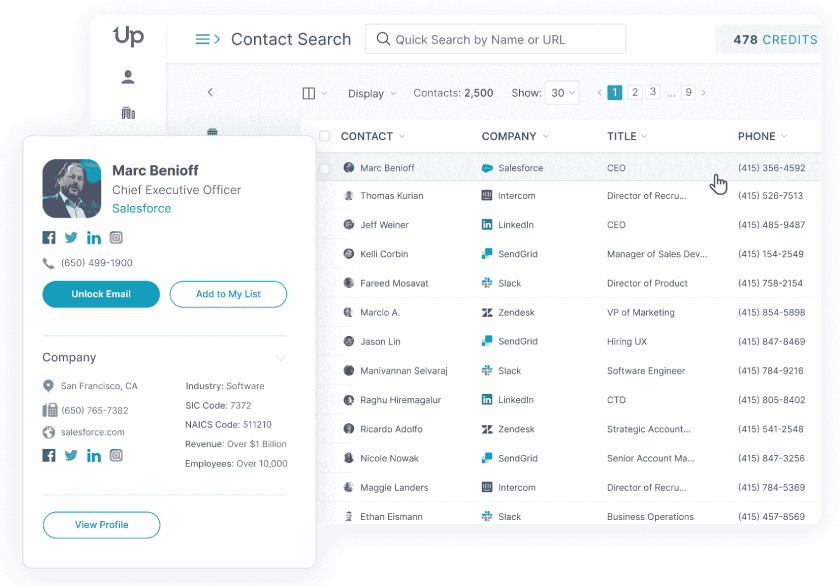Image resolution: width=840 pixels, height=586 pixels.
Task: Open the companies building sidebar icon
Action: 128,113
